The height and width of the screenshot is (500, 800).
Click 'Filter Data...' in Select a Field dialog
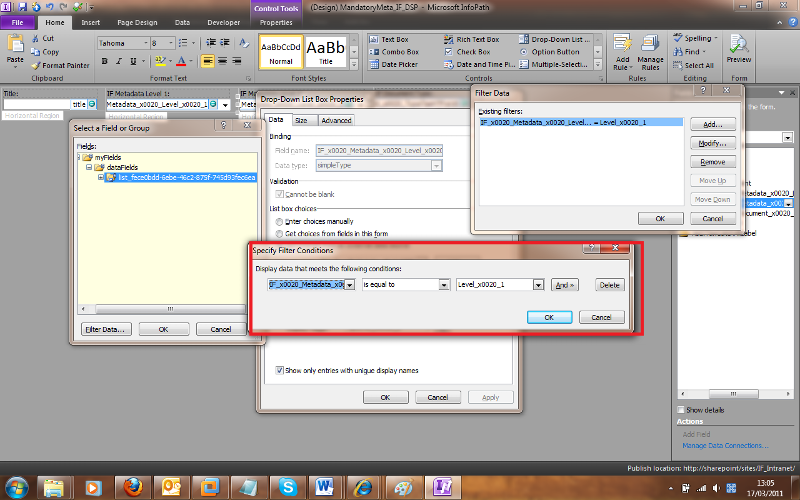click(106, 330)
